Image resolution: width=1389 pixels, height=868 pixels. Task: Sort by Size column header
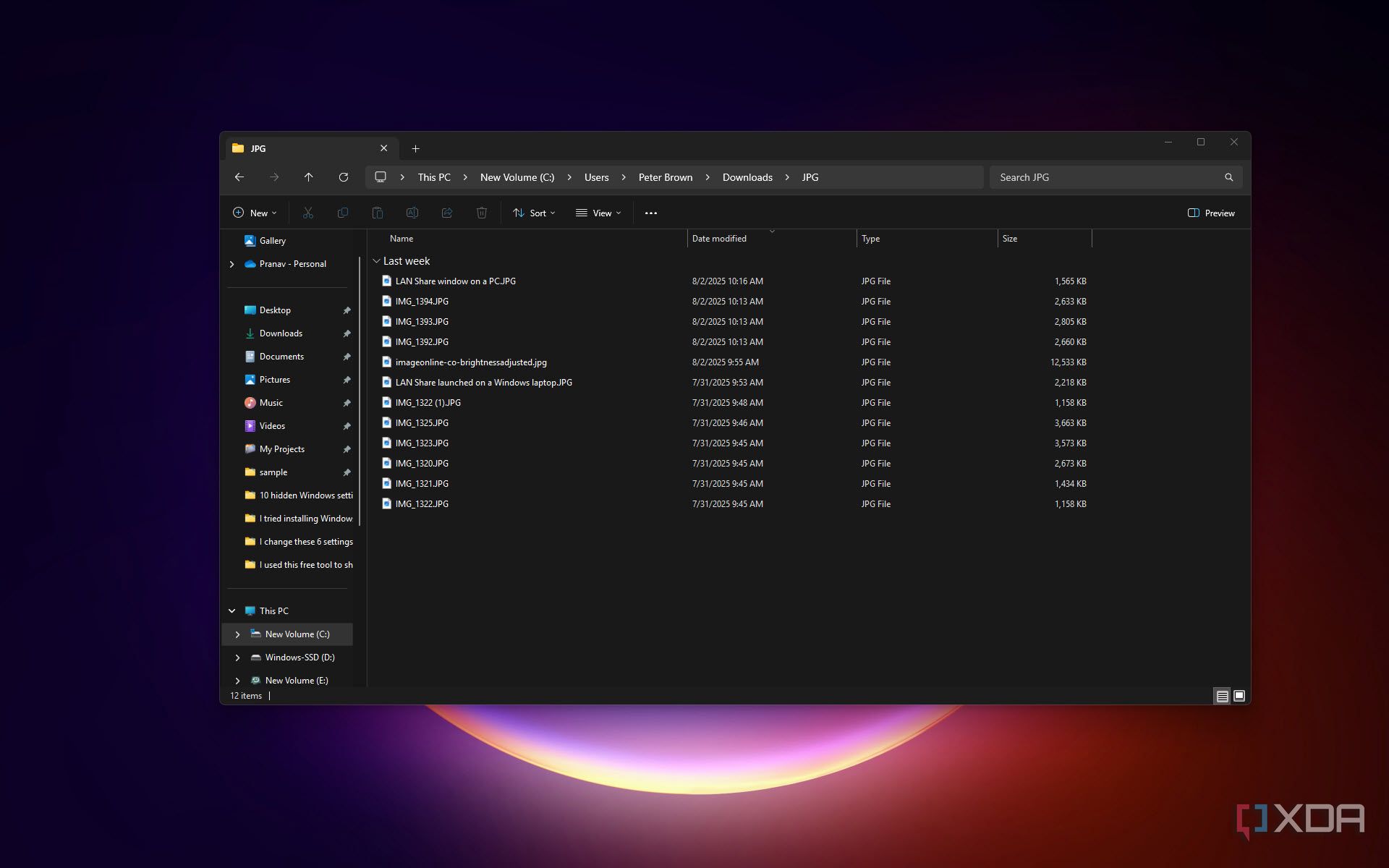pyautogui.click(x=1045, y=239)
